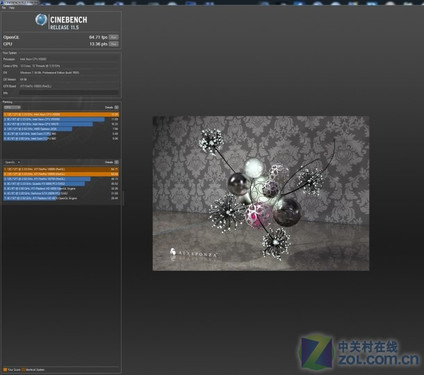
Task: Click the rendered benchmark scene image
Action: (x=261, y=193)
